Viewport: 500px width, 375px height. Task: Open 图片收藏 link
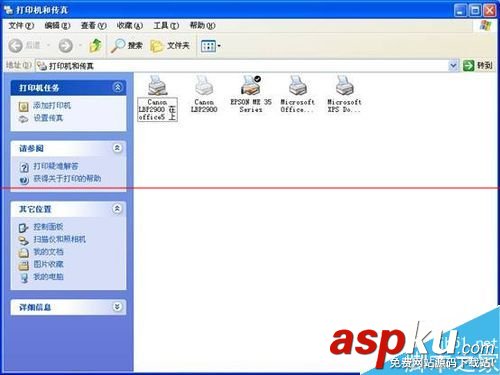[48, 264]
